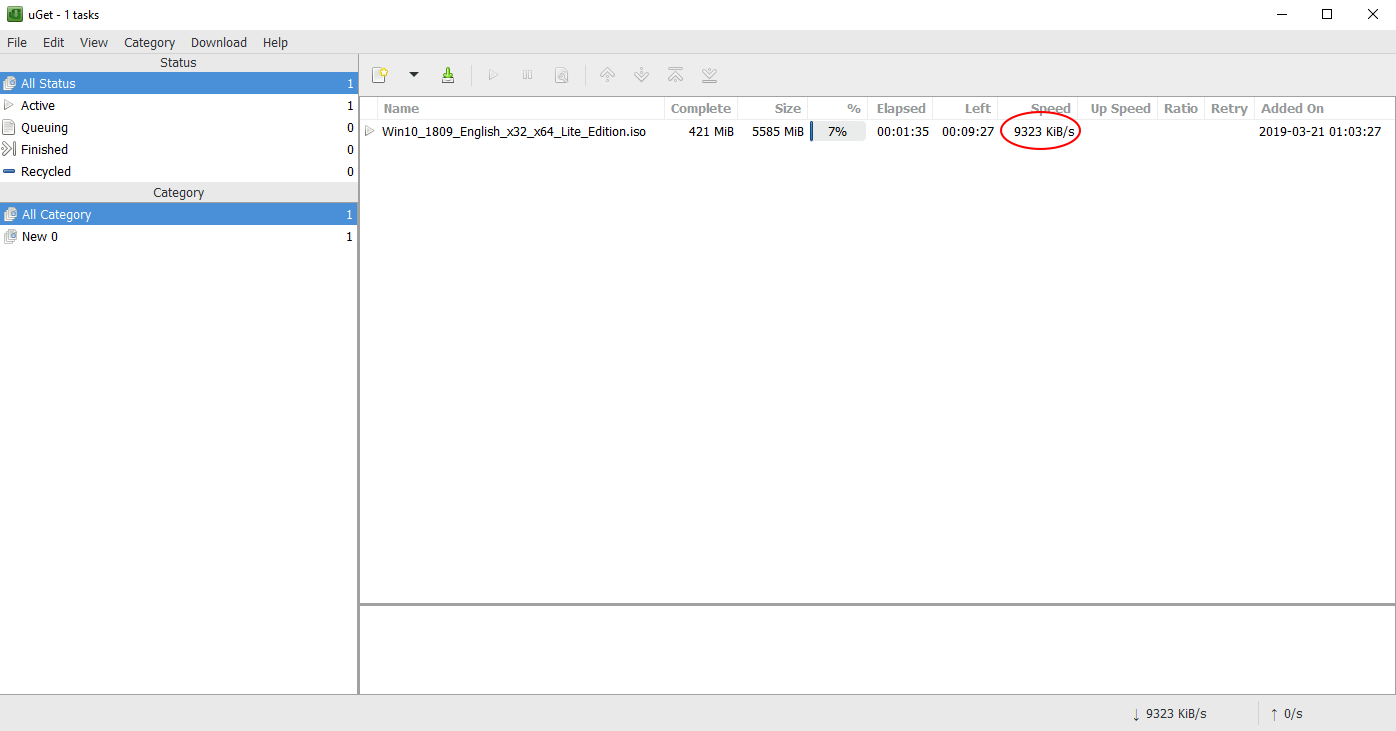Screen dimensions: 1396x731
Task: Open the Category menu
Action: pos(149,43)
